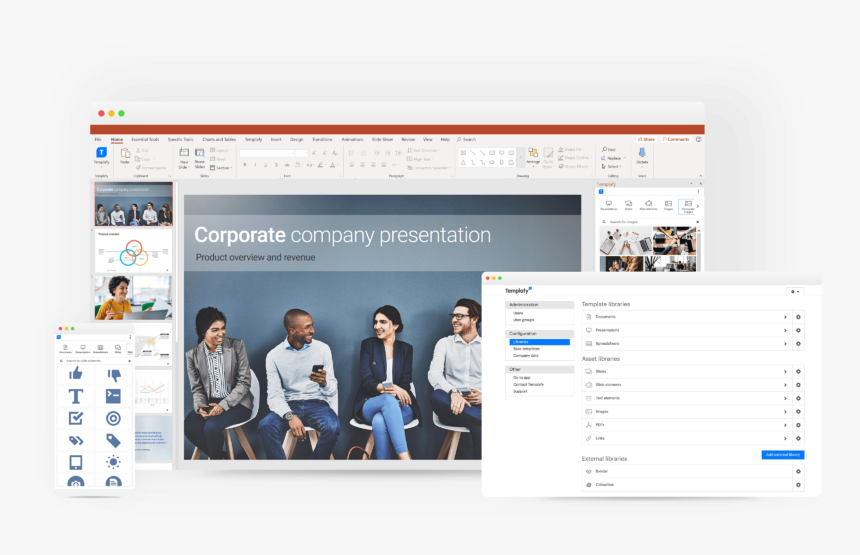Open the Slide Show ribbon tab
Viewport: 860px width, 555px height.
382,139
